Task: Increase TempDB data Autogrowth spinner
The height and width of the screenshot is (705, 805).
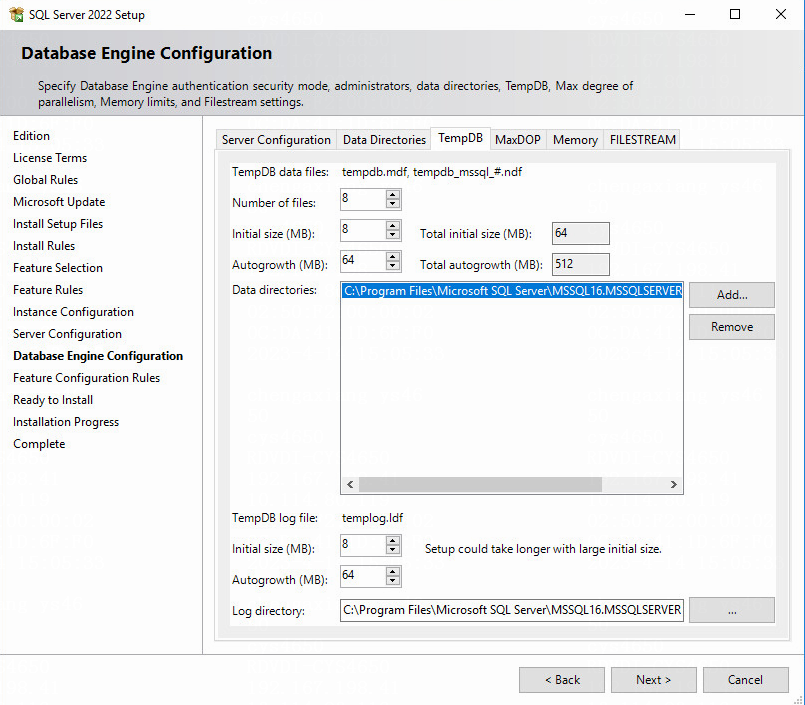Action: click(393, 256)
